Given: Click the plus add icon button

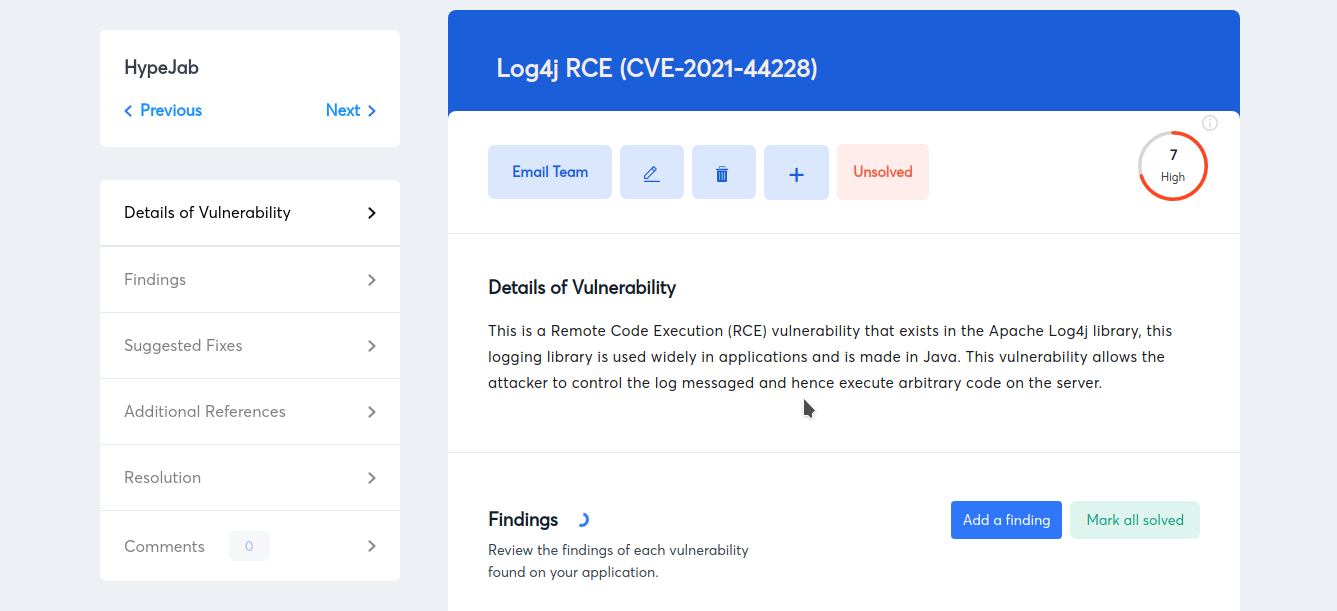Looking at the screenshot, I should coord(796,173).
